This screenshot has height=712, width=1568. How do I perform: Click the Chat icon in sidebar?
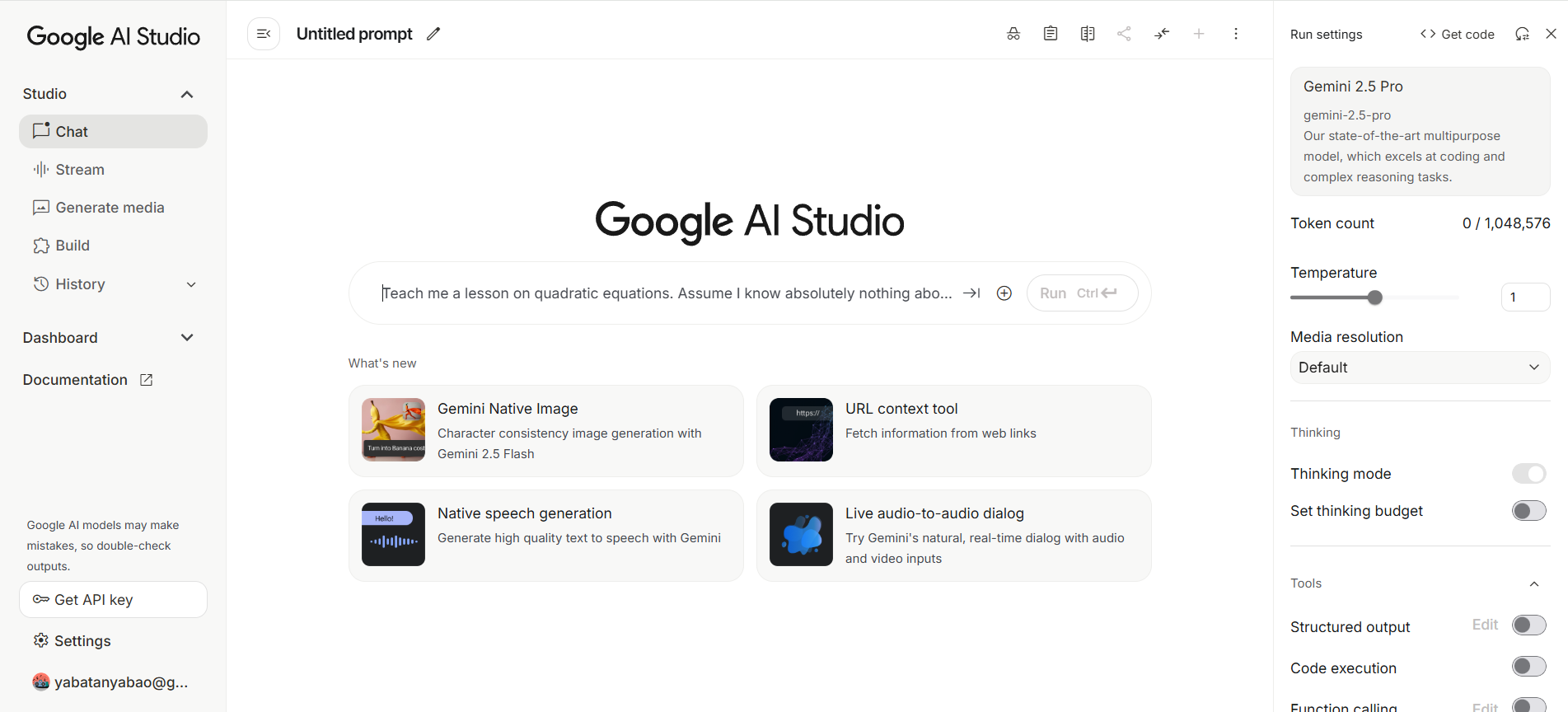(41, 131)
